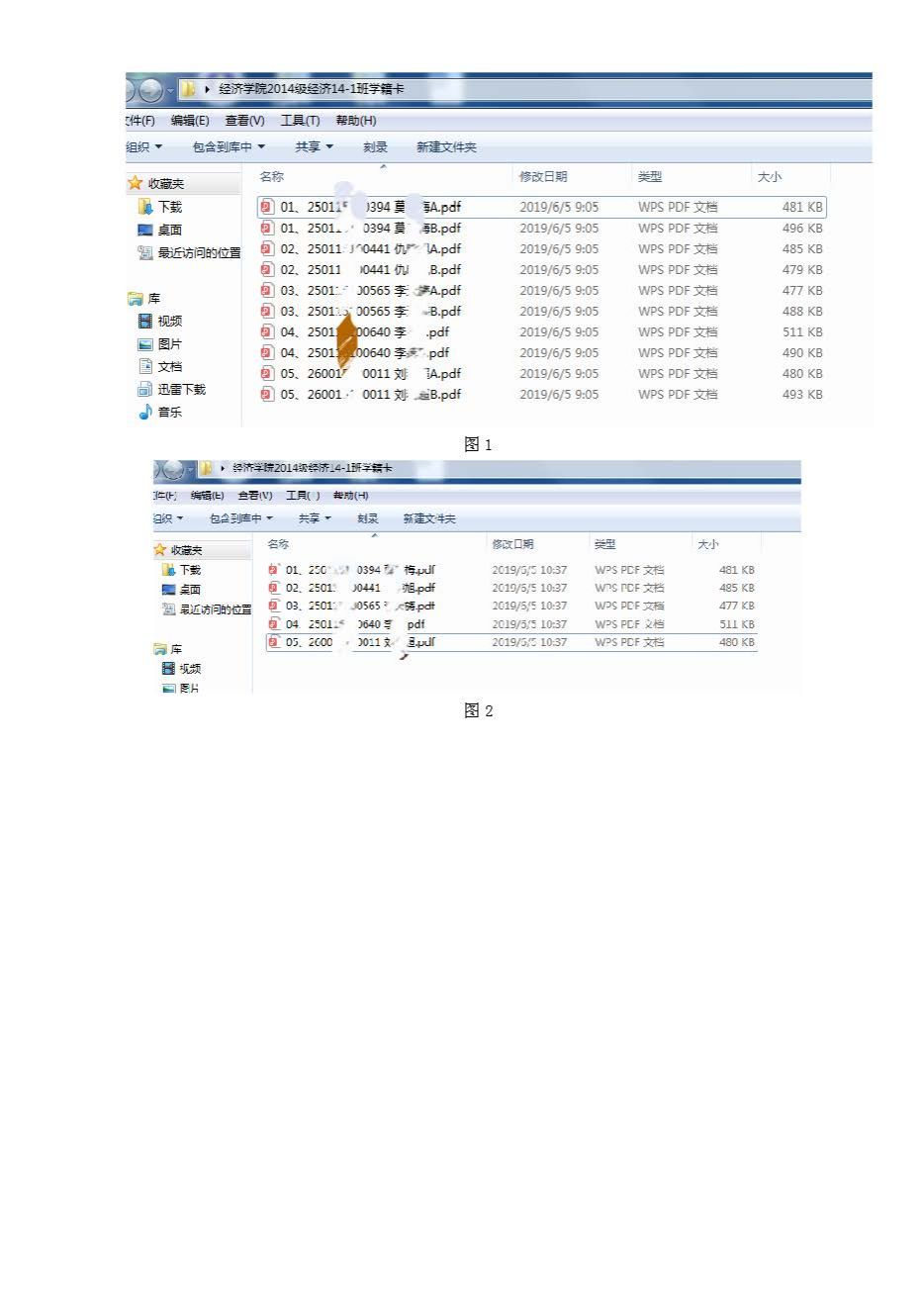
Task: Click the 新建文件夹 button in Figure 1
Action: pyautogui.click(x=446, y=147)
